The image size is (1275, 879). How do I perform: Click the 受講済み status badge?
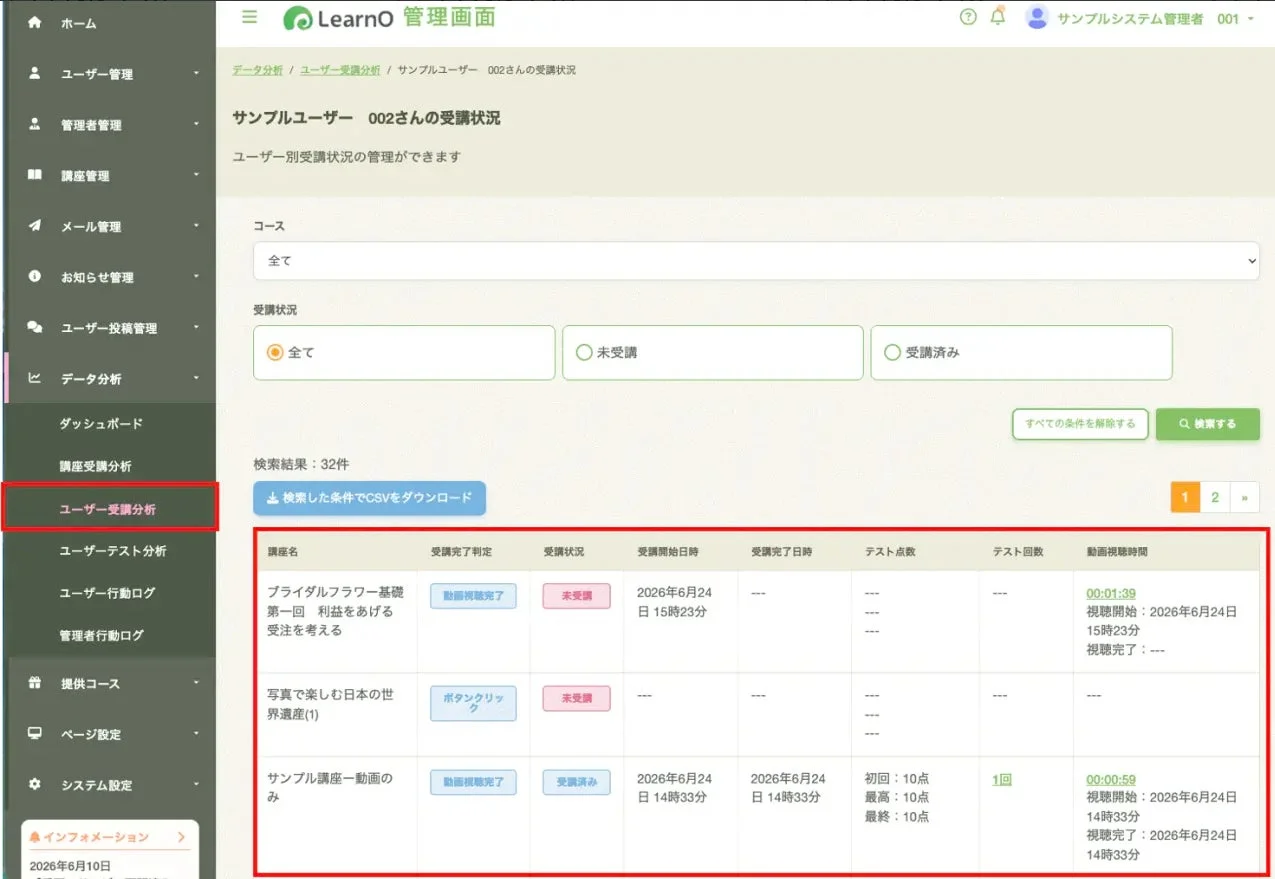pyautogui.click(x=576, y=782)
